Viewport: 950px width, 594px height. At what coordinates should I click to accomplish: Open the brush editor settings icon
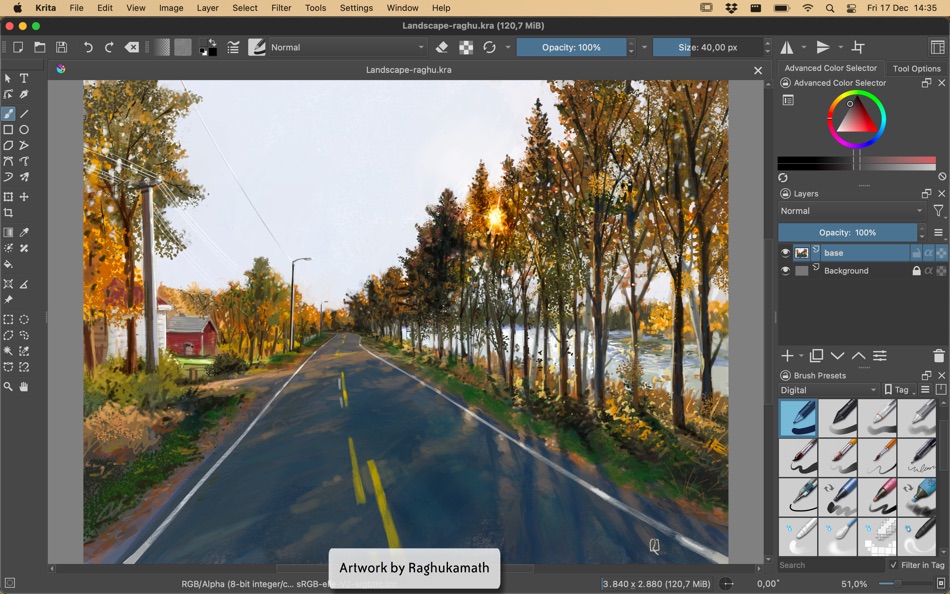(x=233, y=47)
